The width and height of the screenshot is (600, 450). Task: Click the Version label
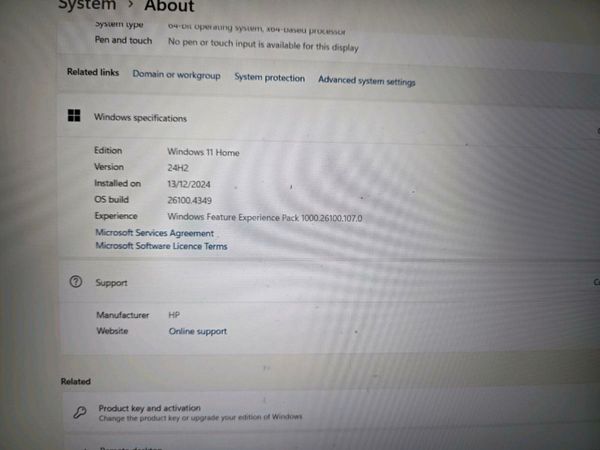pos(109,167)
